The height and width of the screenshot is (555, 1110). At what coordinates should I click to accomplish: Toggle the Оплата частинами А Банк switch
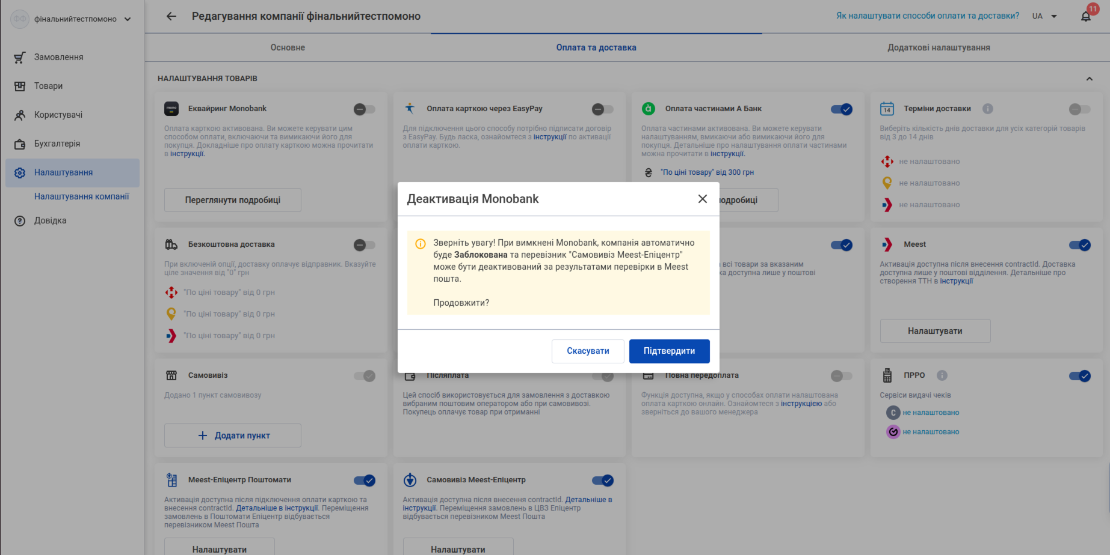842,109
